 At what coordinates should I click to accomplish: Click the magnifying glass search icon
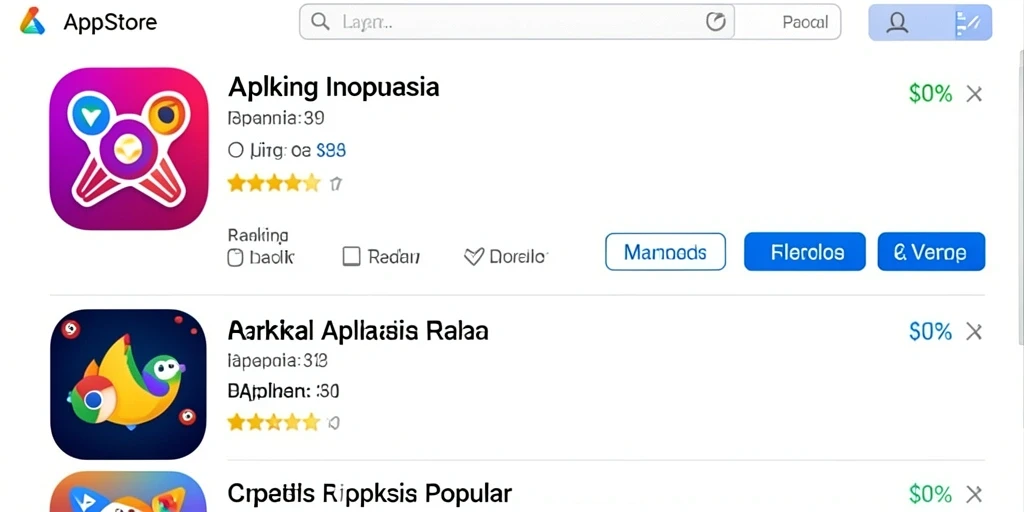pyautogui.click(x=320, y=22)
